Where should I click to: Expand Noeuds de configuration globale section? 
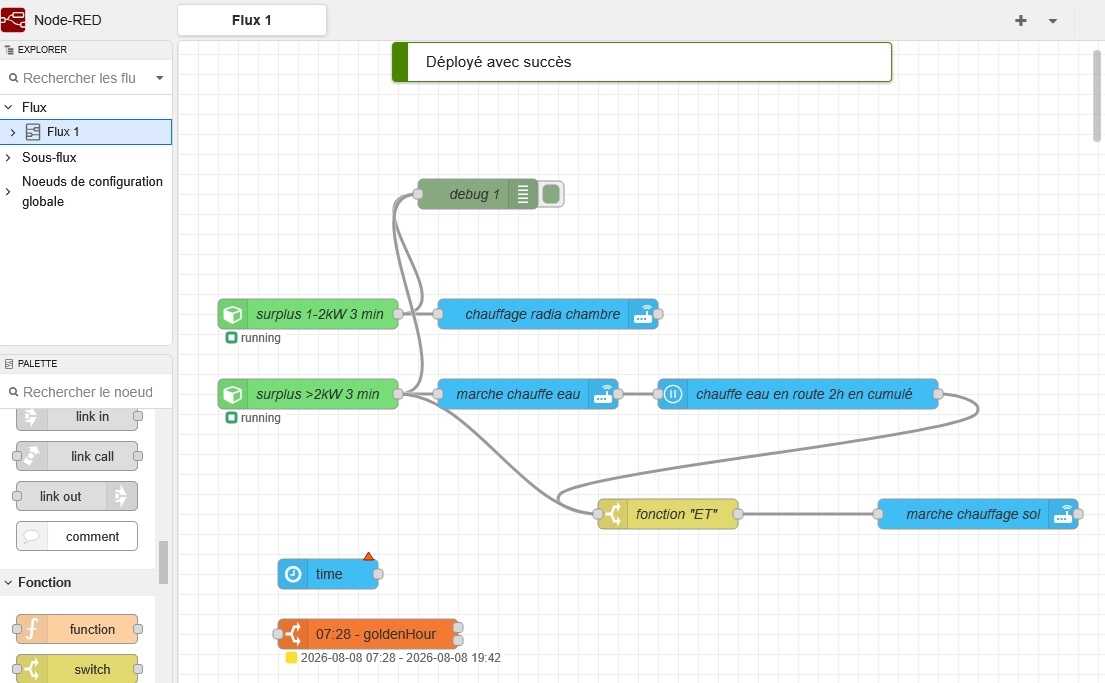pyautogui.click(x=8, y=191)
